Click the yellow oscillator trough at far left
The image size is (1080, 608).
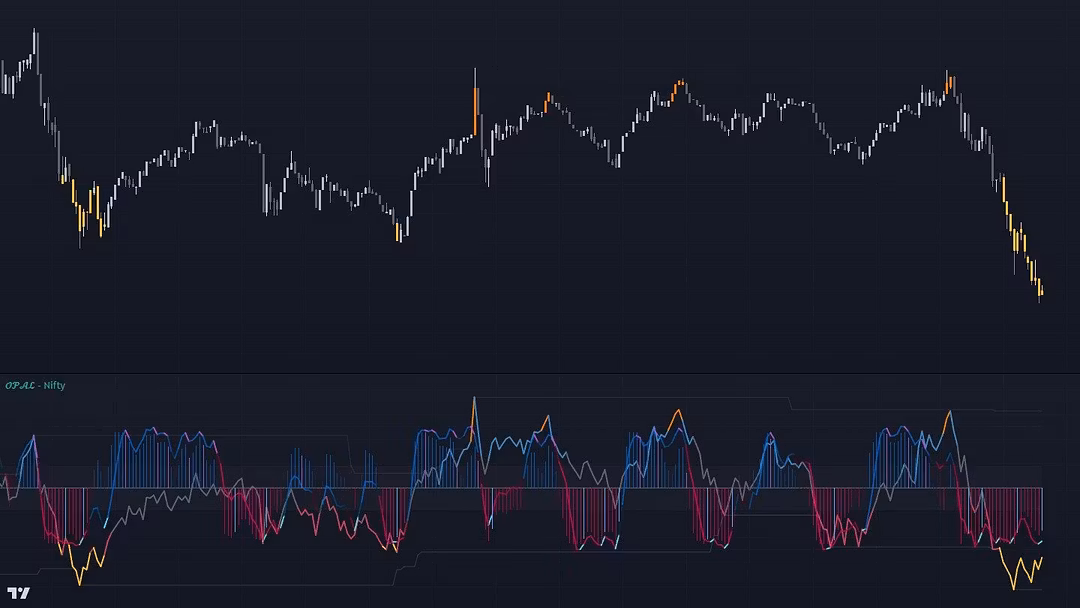tap(80, 582)
